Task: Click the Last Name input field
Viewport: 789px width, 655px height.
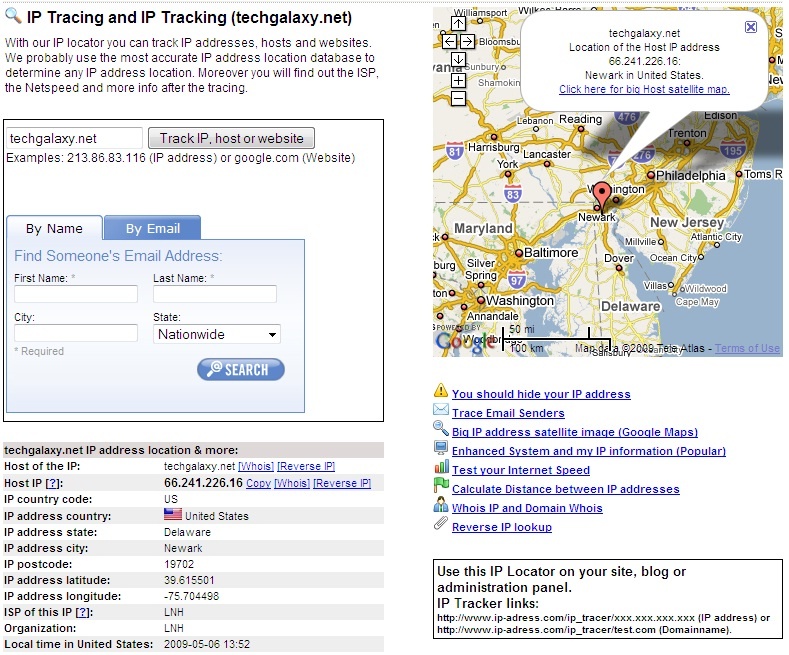Action: pyautogui.click(x=215, y=294)
